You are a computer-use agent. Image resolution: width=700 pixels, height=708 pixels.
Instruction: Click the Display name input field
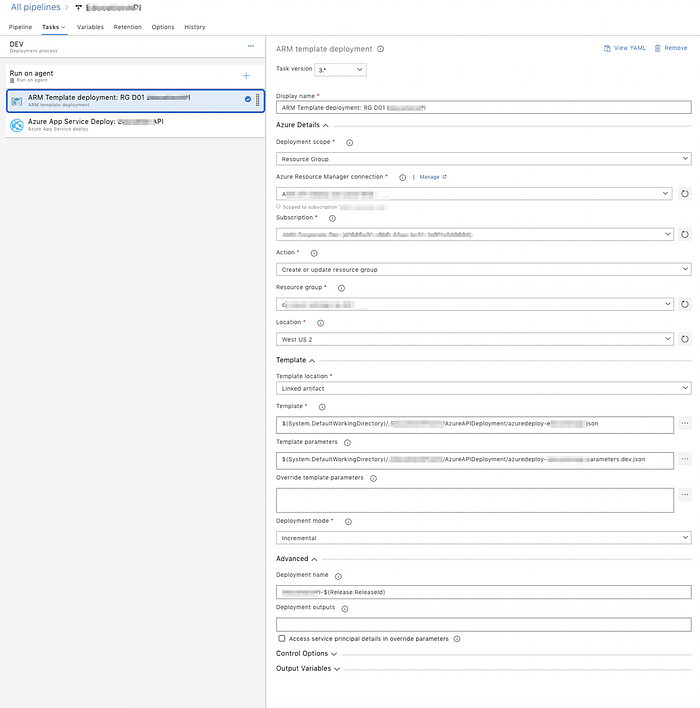(483, 107)
